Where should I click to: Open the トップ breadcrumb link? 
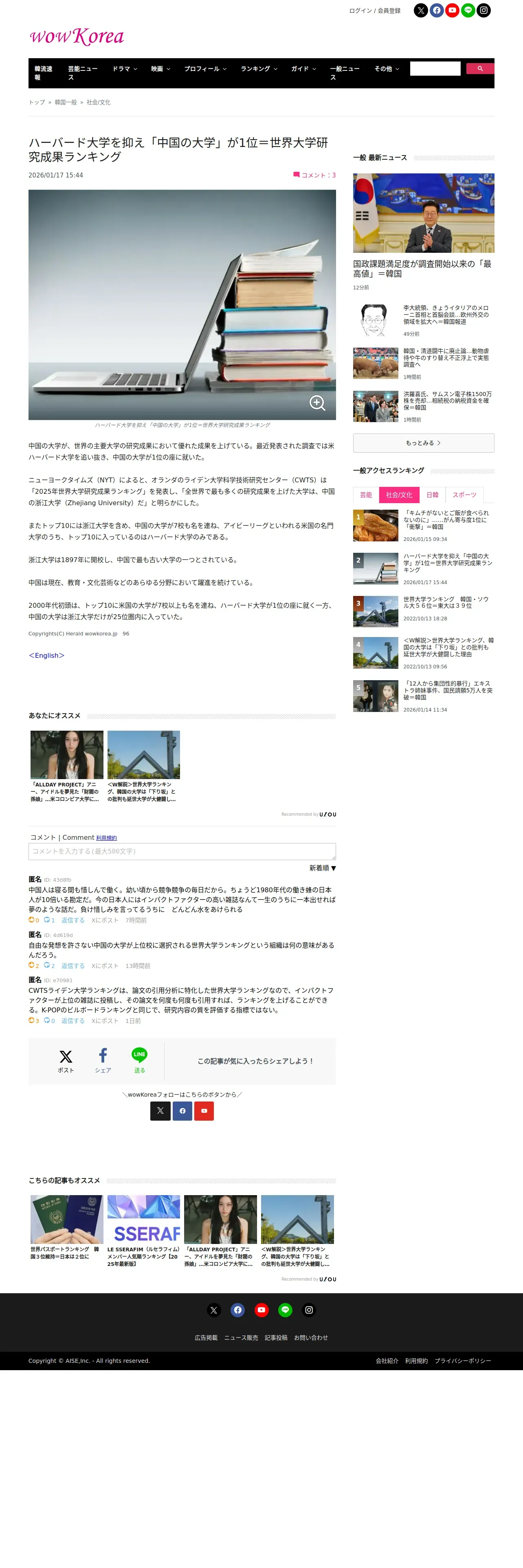(x=37, y=102)
